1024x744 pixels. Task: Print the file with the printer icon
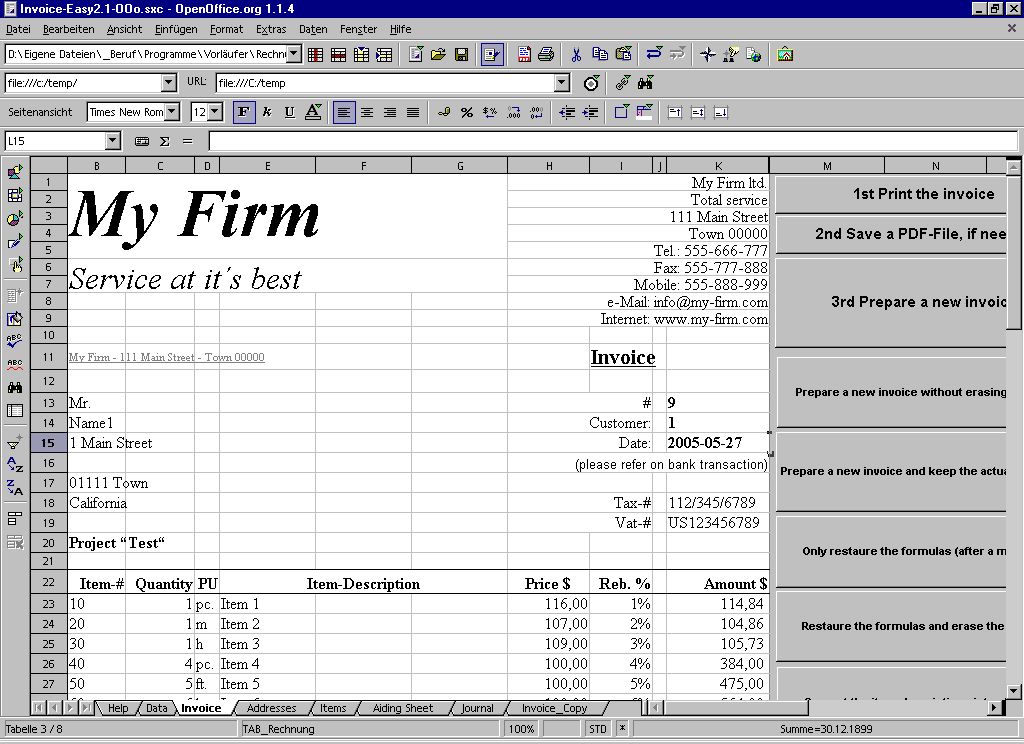point(546,55)
